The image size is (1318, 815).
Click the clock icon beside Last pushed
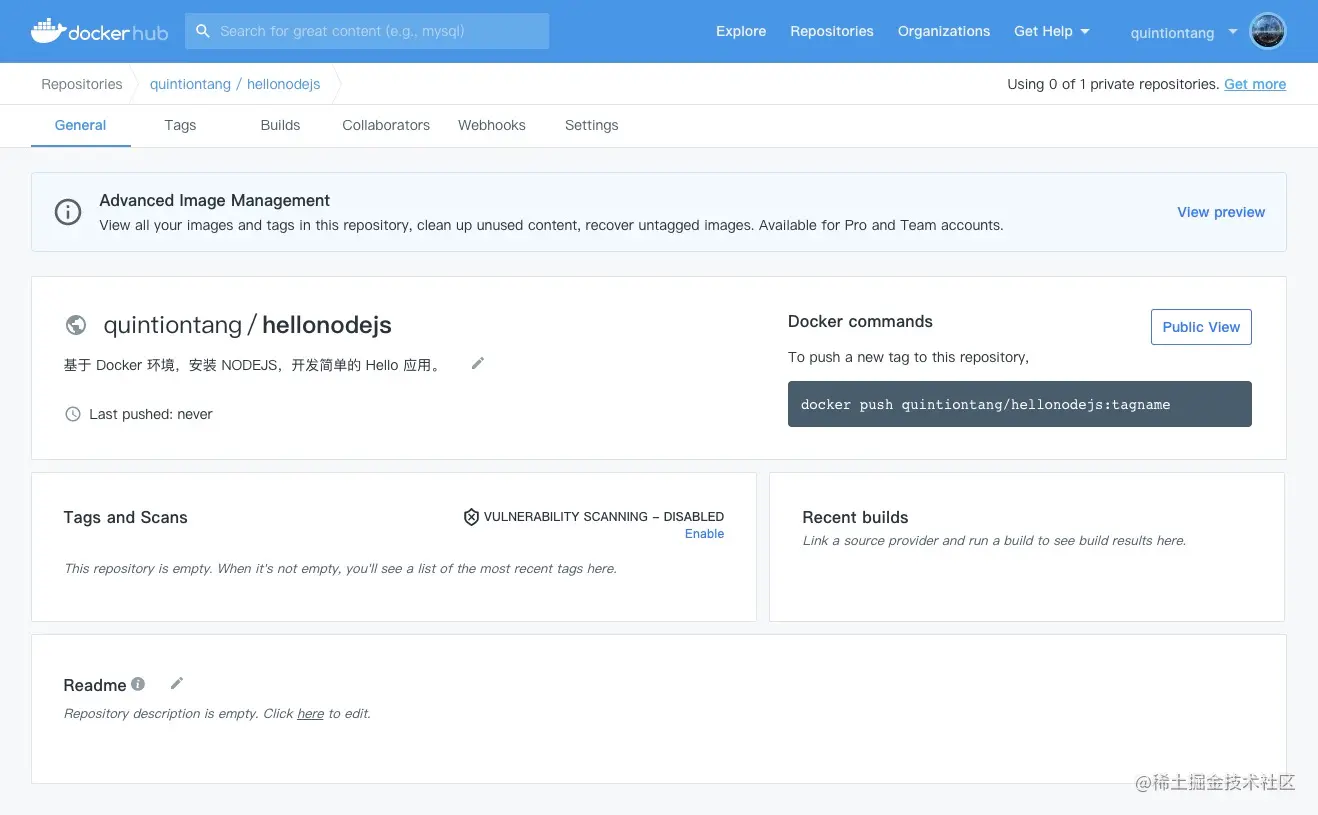pyautogui.click(x=73, y=414)
